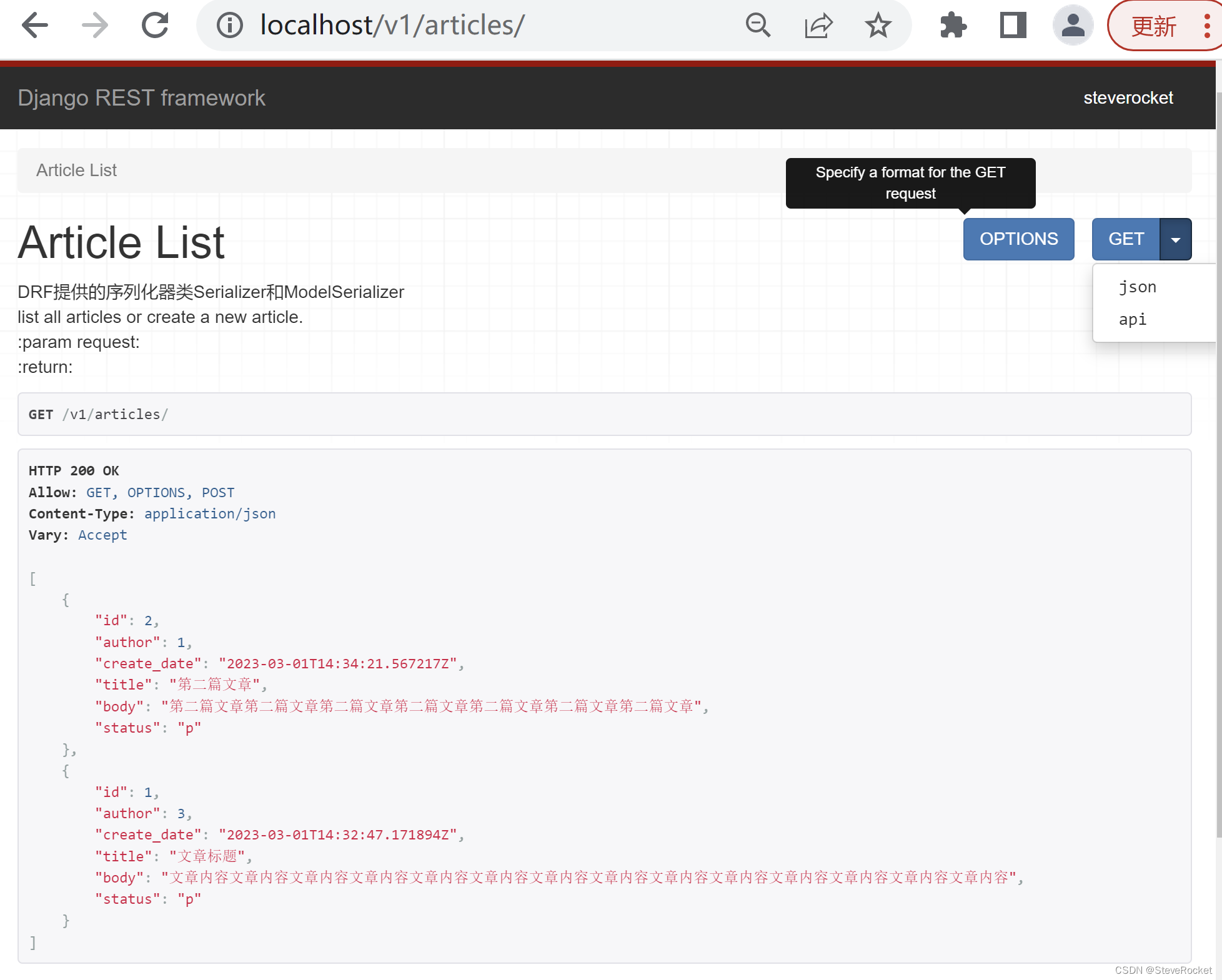The image size is (1222, 980).
Task: Go back using browser back arrow
Action: pos(35,26)
